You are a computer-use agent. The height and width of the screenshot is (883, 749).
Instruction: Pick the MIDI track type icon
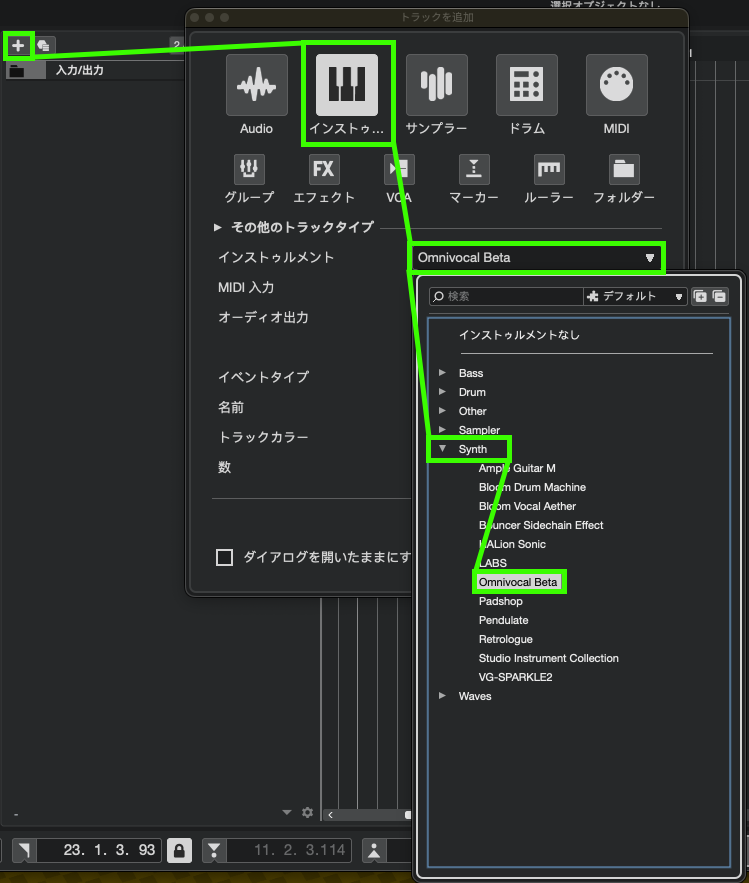click(x=617, y=86)
